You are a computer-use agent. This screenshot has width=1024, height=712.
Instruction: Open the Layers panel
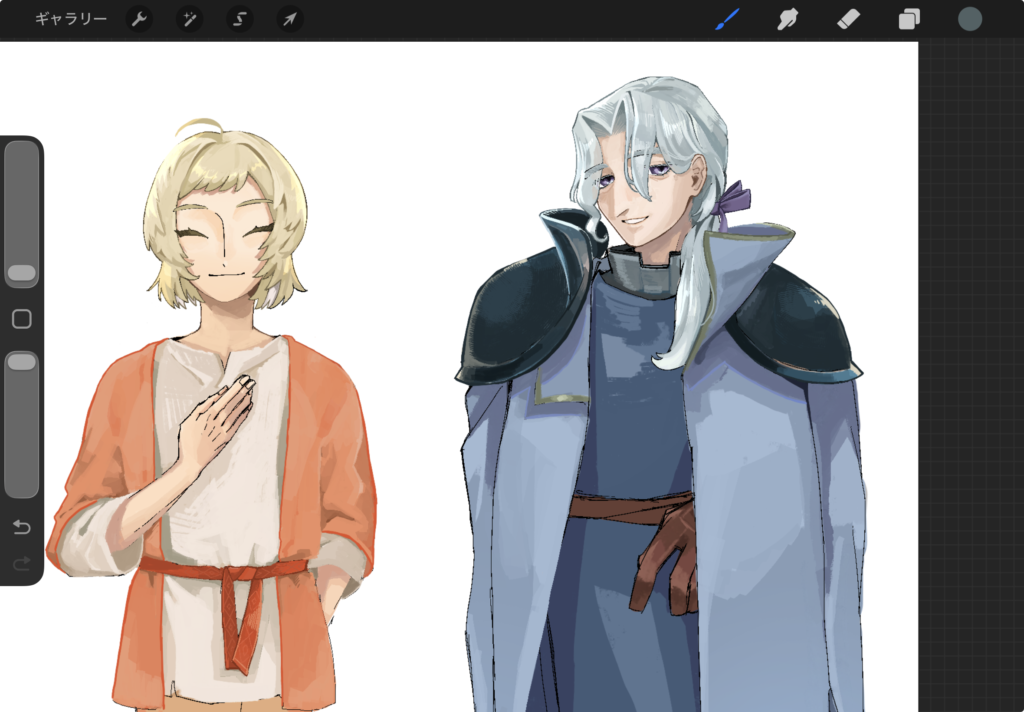tap(909, 19)
